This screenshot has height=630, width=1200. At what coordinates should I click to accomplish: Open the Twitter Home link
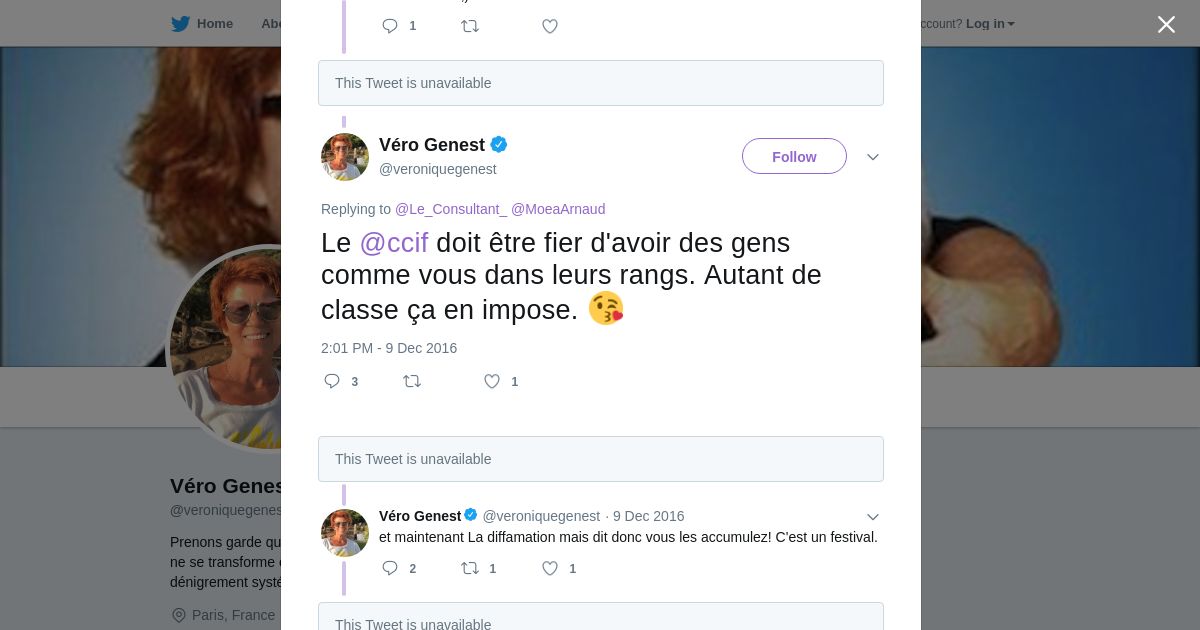tap(202, 23)
